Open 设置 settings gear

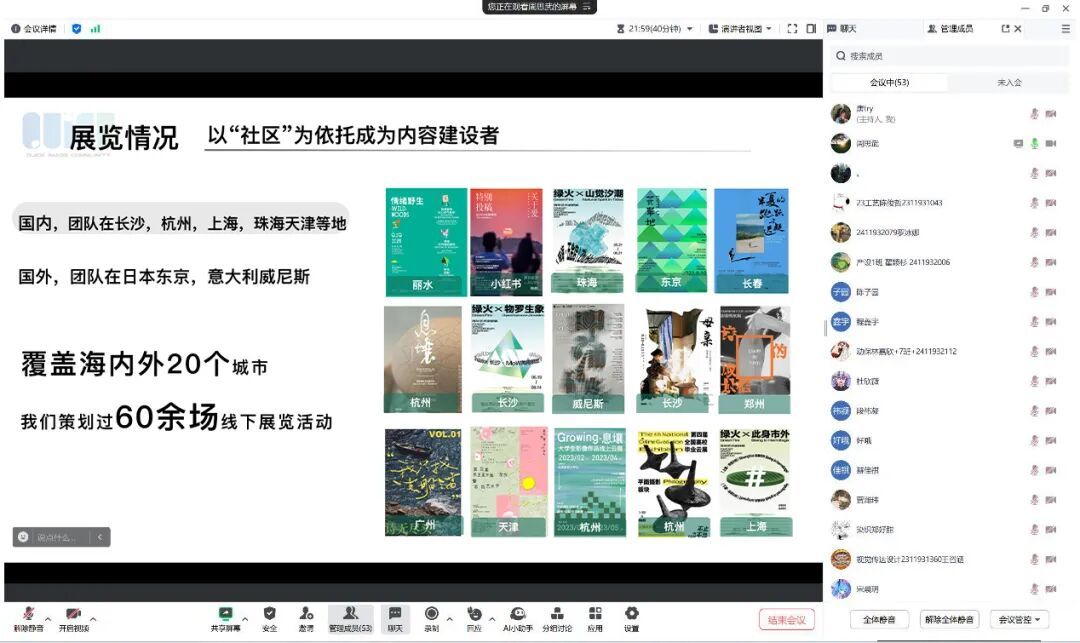pos(631,614)
